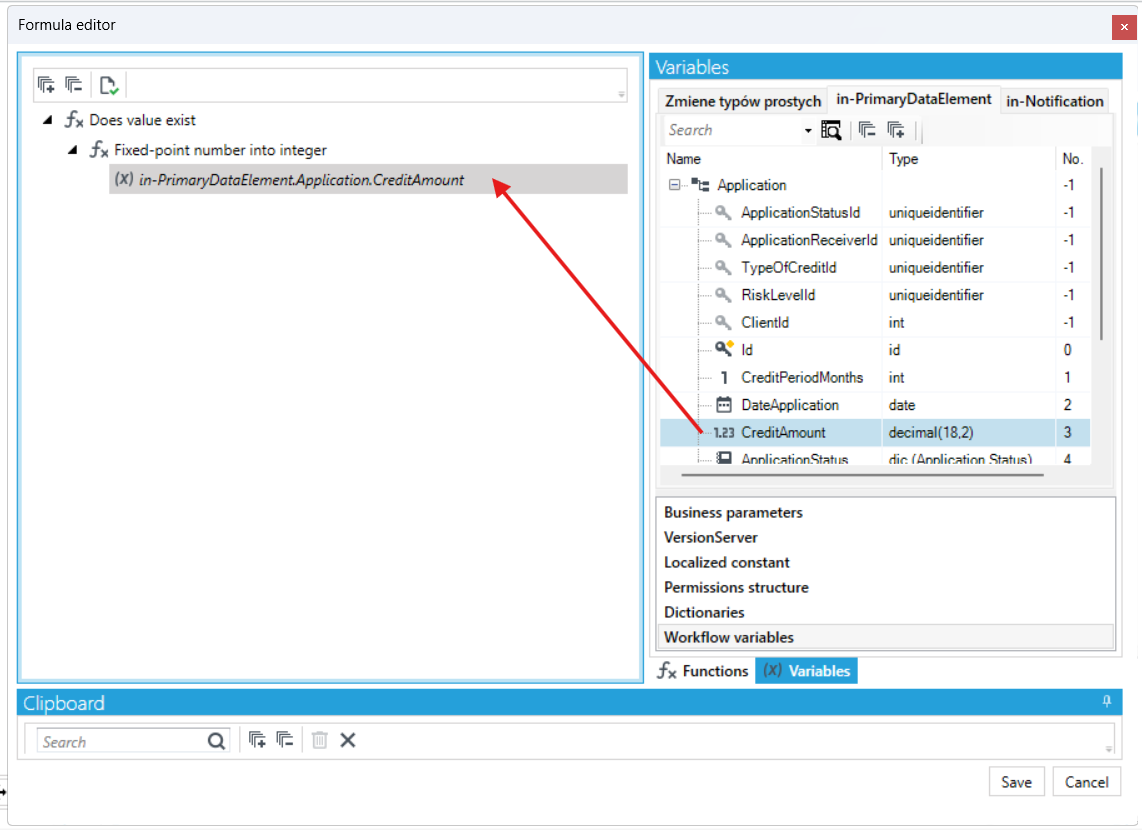1142x830 pixels.
Task: Click expand all icon in Variables toolbar
Action: point(896,130)
